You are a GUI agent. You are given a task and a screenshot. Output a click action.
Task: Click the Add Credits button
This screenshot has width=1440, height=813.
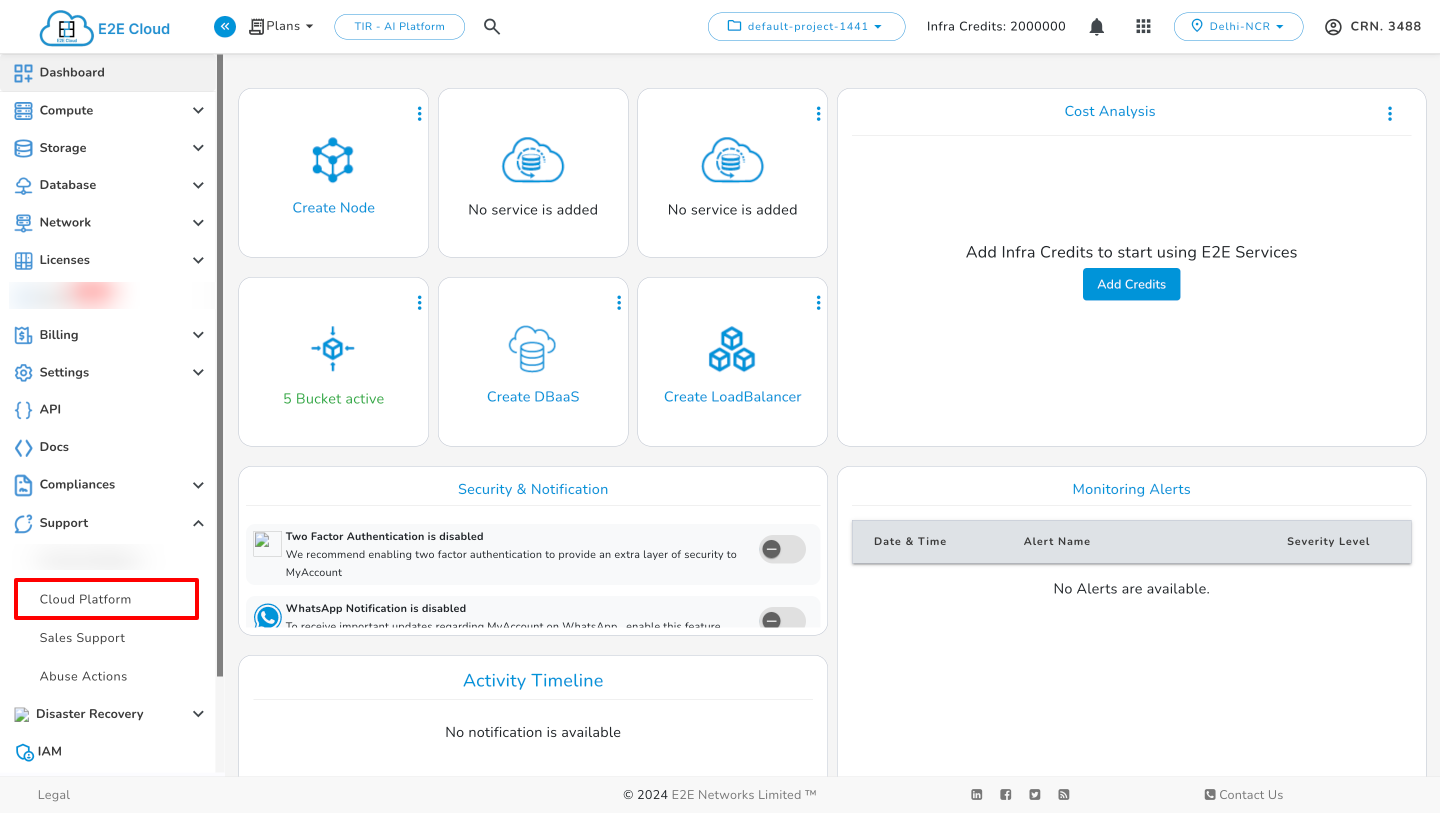tap(1131, 284)
